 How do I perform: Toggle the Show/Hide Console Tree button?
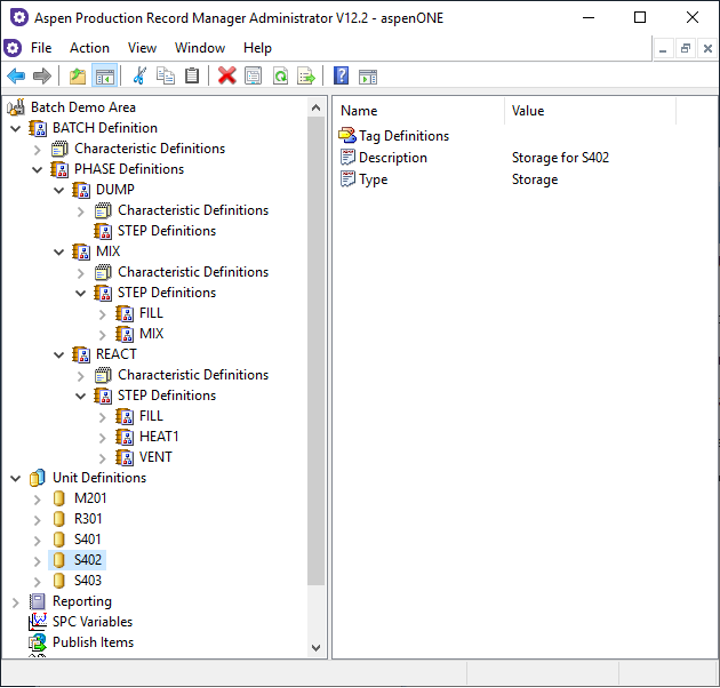click(x=104, y=76)
